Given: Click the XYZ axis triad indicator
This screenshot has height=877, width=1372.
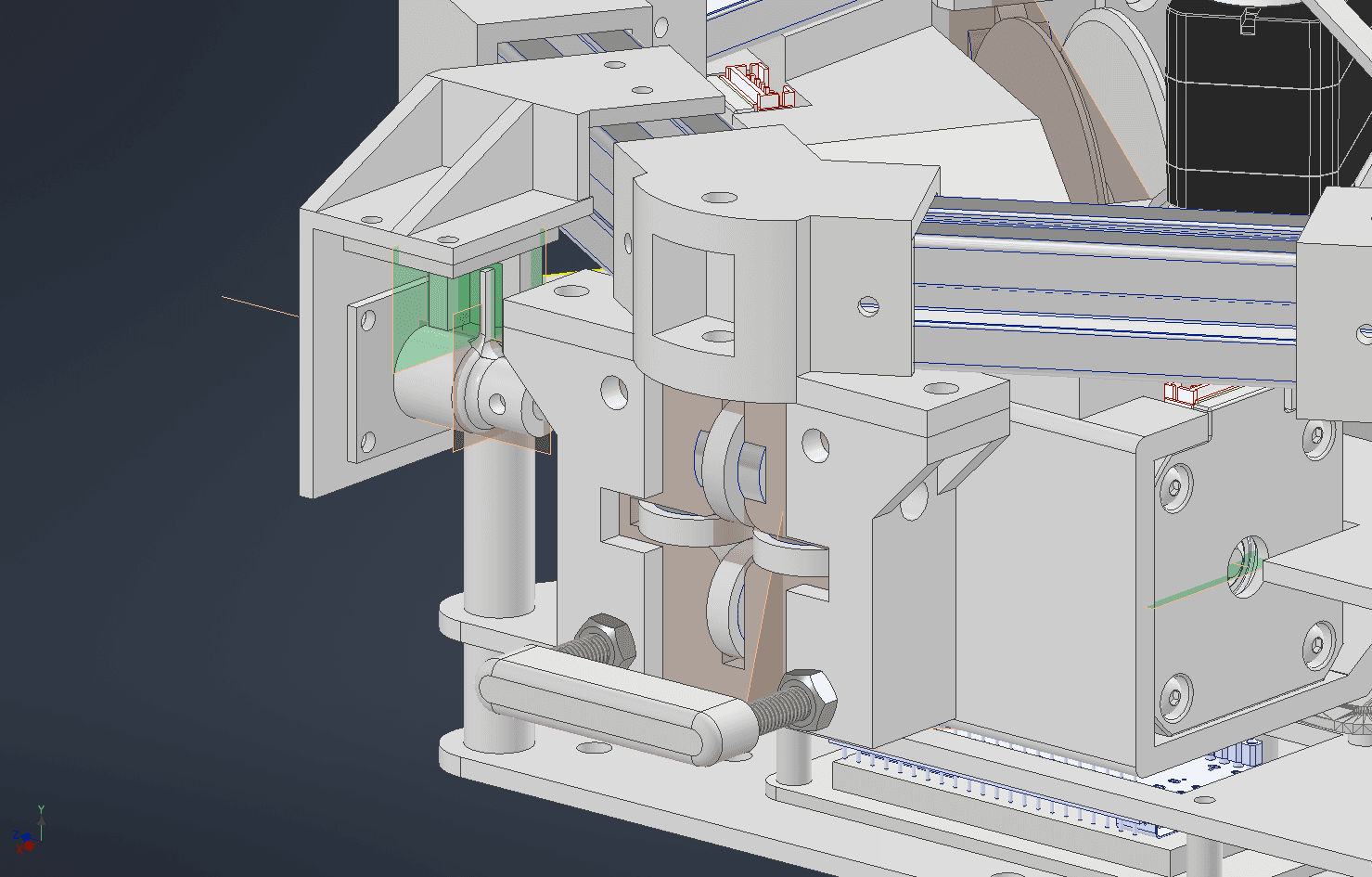Looking at the screenshot, I should click(x=28, y=829).
